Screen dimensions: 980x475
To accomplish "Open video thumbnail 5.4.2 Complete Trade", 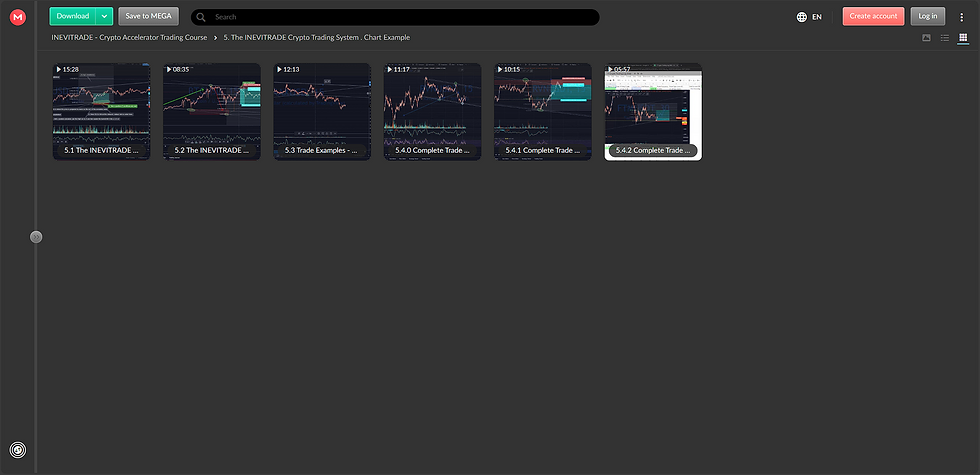I will (653, 112).
